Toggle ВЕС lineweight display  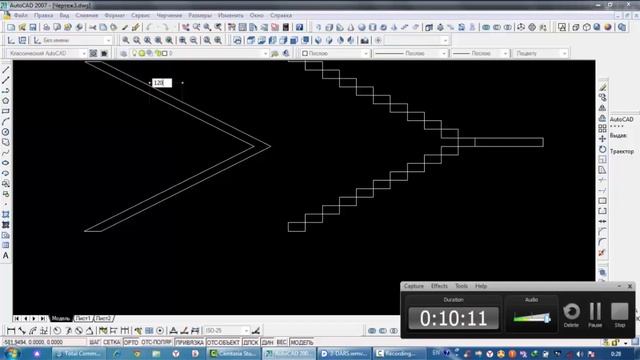tap(282, 342)
